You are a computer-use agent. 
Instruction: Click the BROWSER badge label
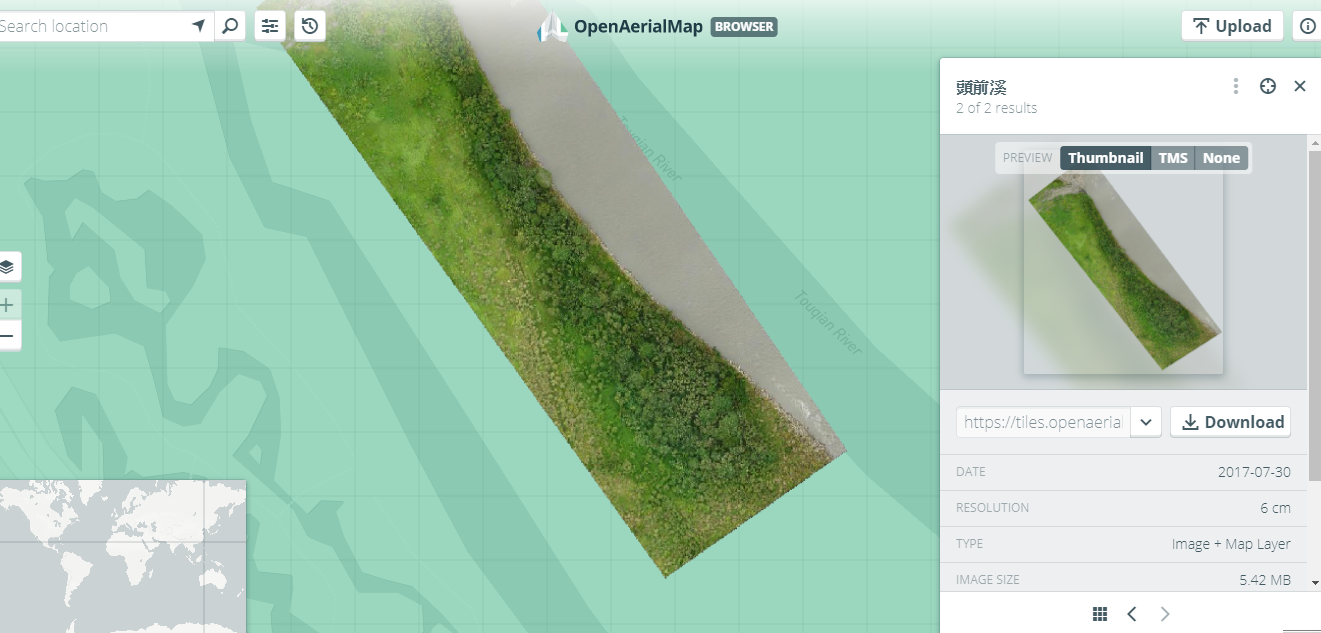point(744,27)
